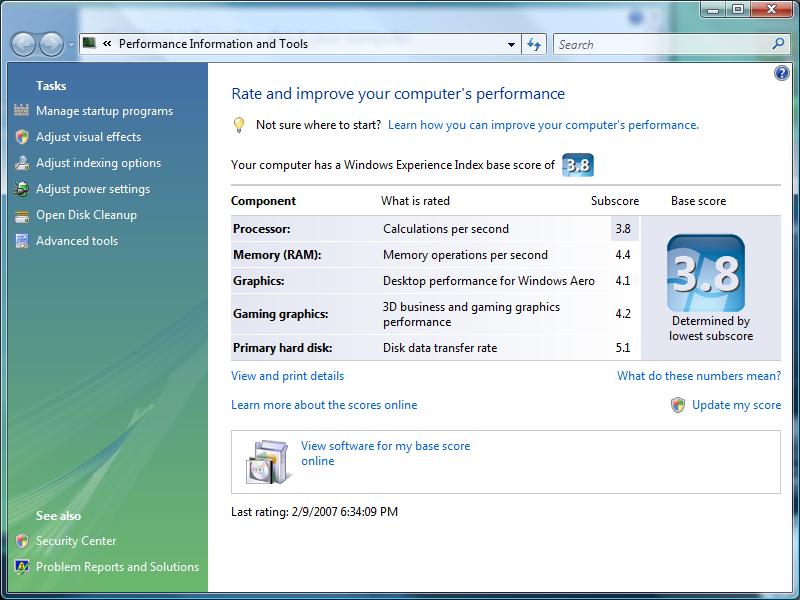Click the Base score column header

698,201
